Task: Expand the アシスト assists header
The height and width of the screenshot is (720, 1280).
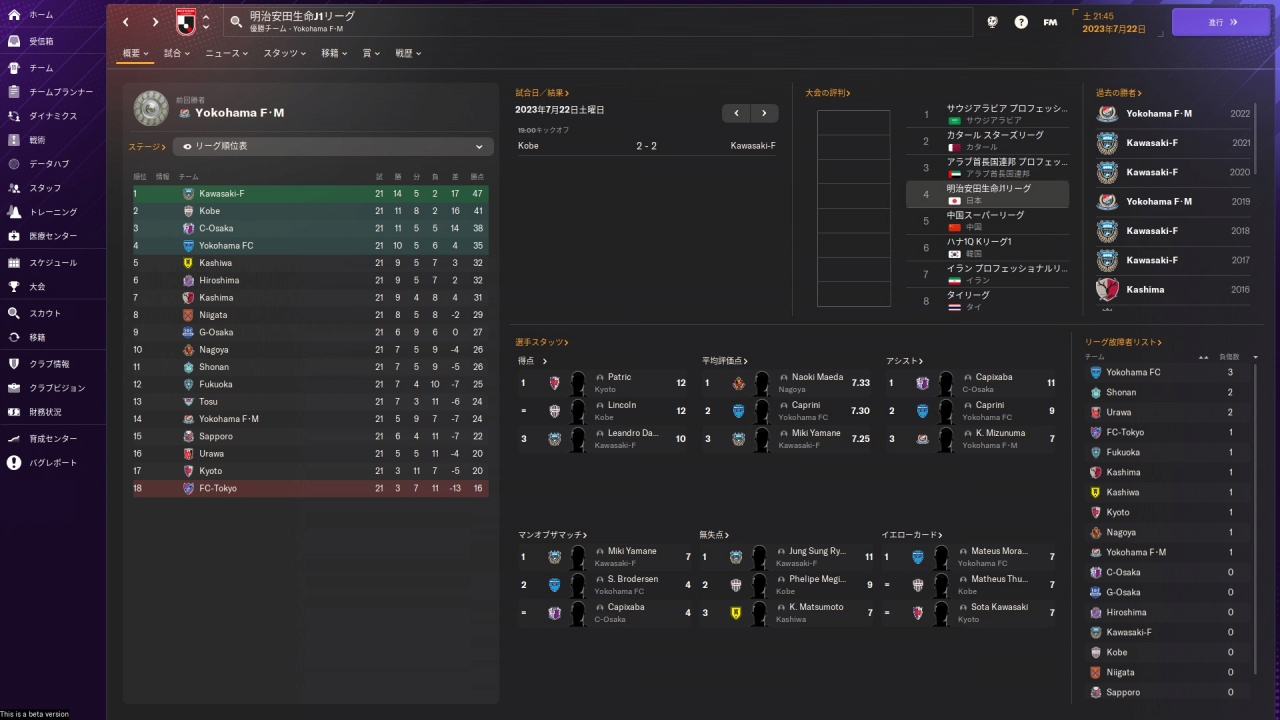Action: 905,361
